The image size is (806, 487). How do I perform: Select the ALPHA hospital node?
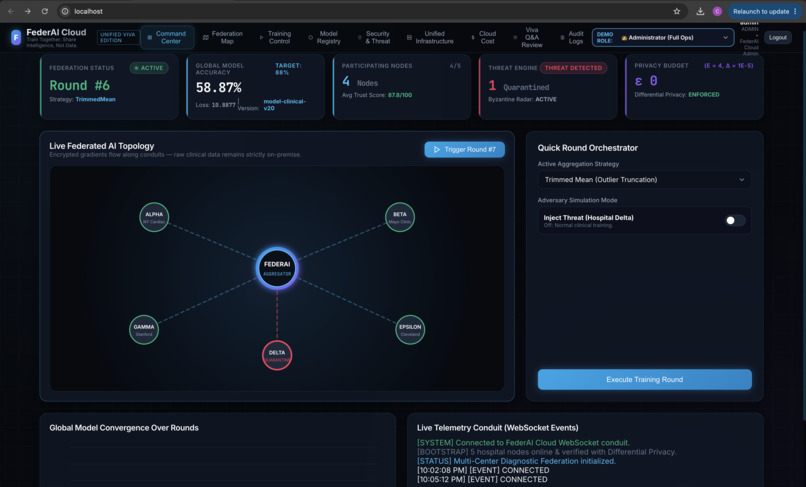[x=154, y=218]
